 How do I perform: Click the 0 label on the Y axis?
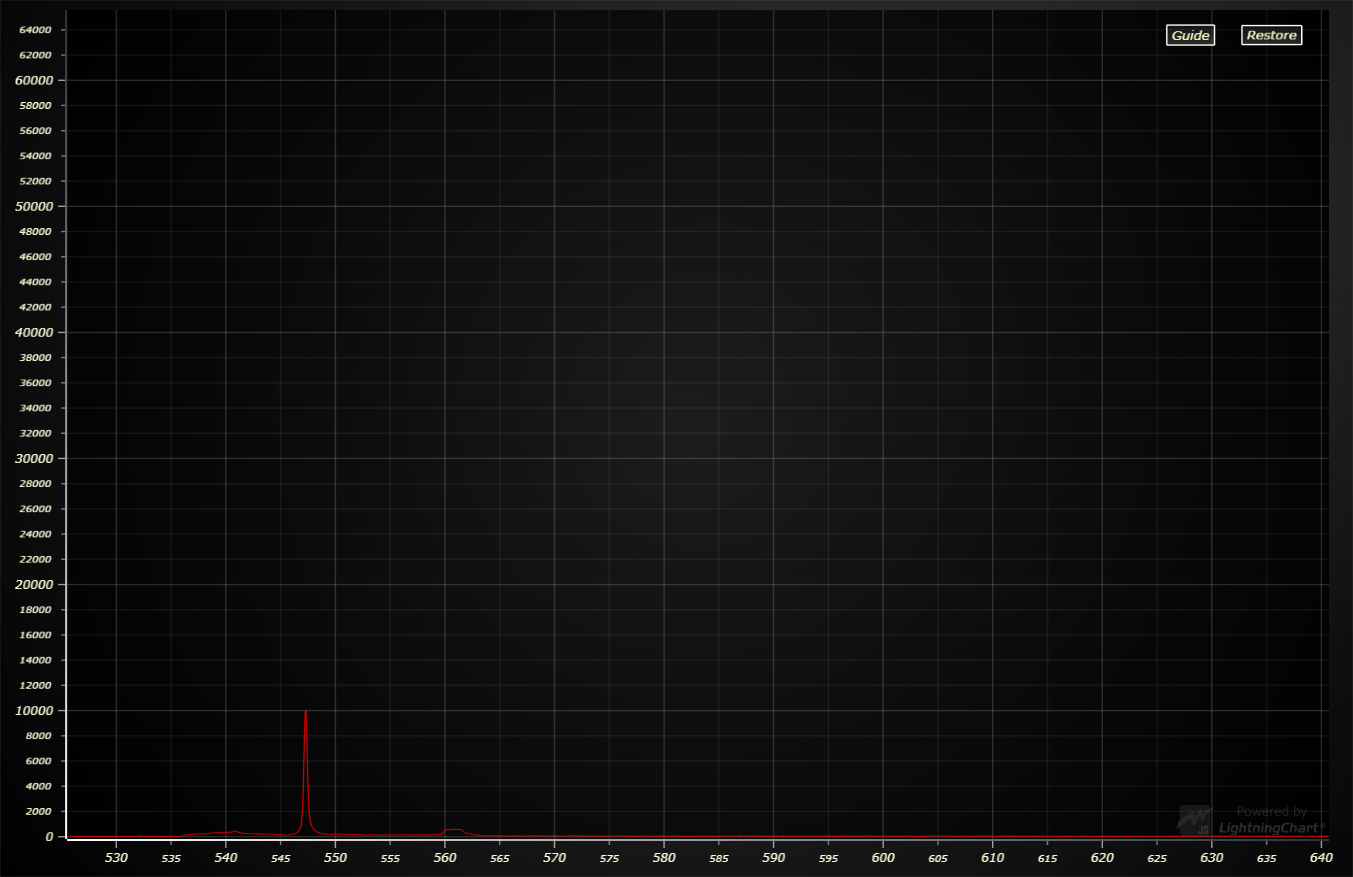(49, 836)
